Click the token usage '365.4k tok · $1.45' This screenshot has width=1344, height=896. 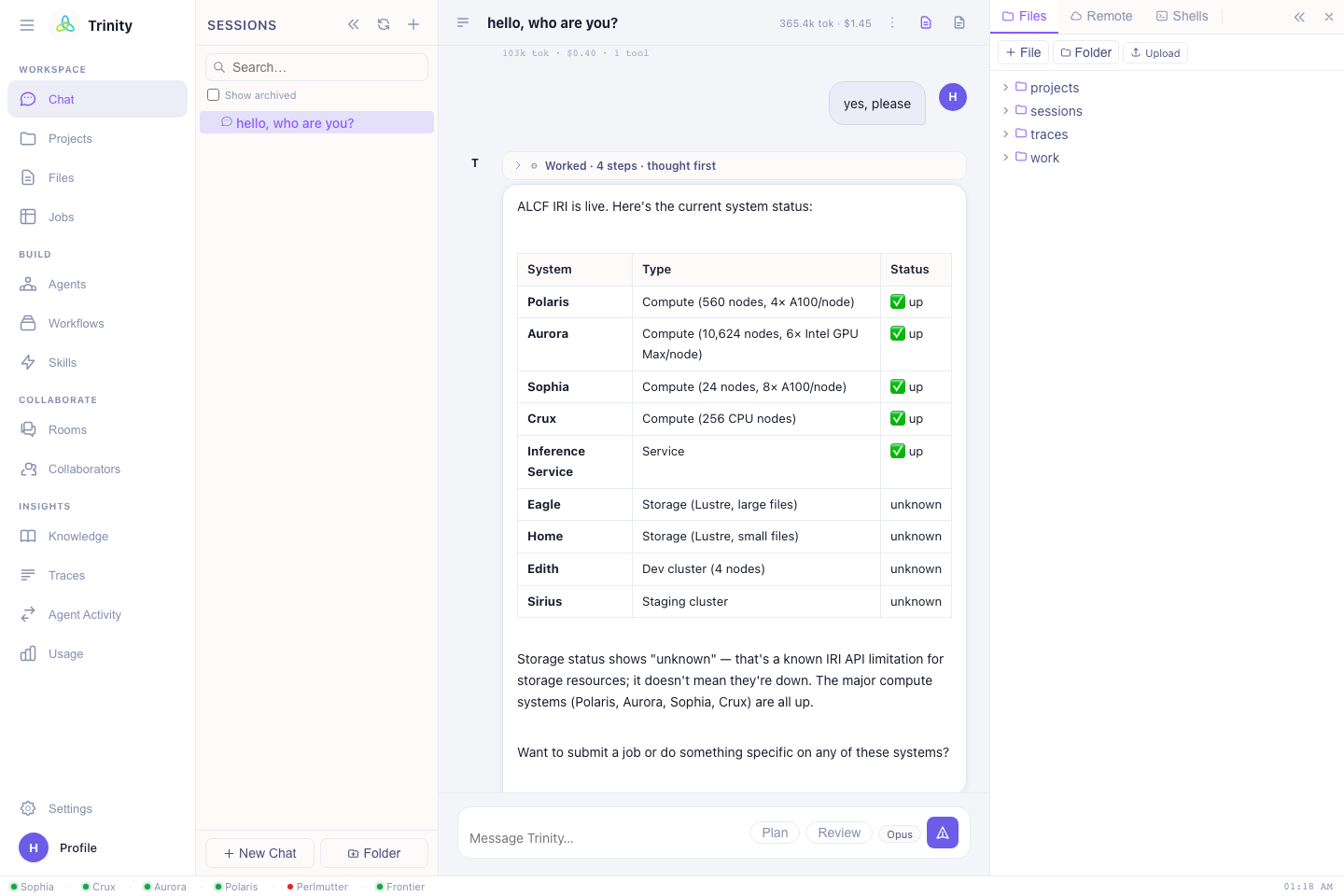tap(825, 23)
